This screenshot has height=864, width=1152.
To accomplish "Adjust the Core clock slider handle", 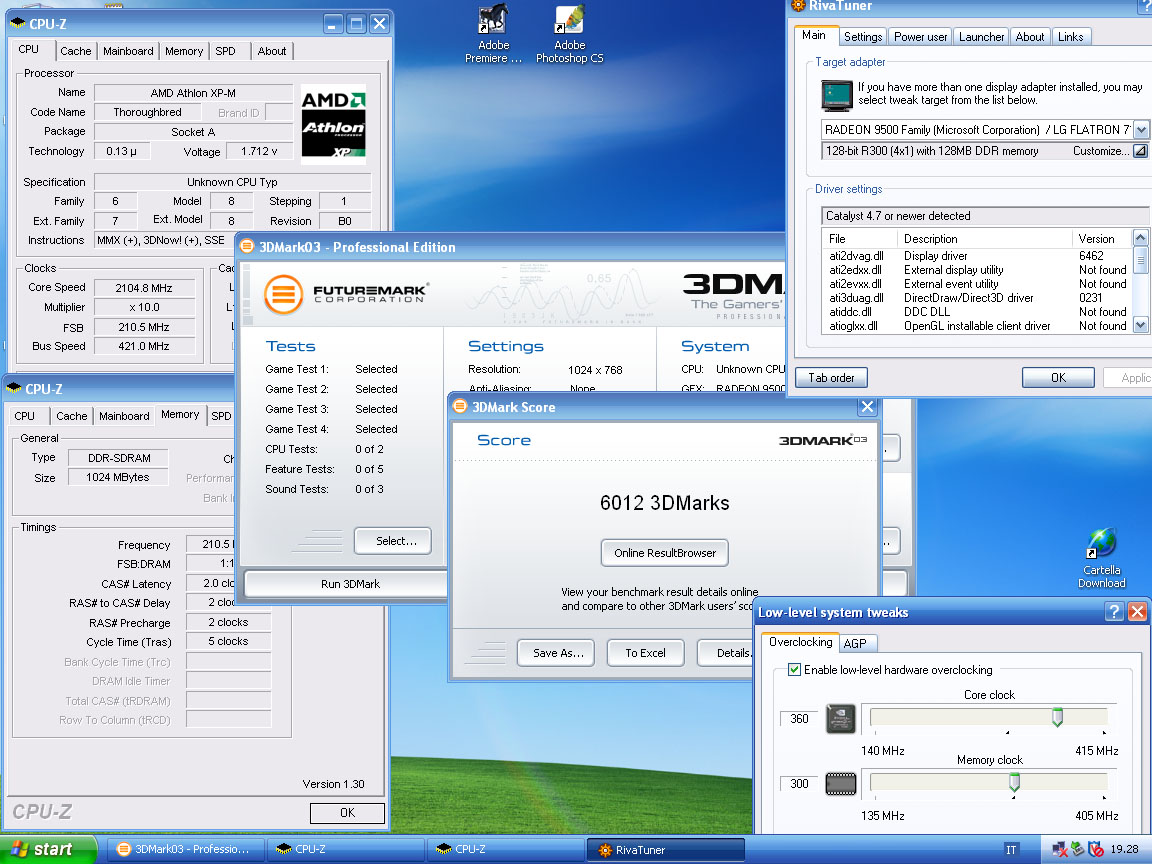I will coord(1057,717).
